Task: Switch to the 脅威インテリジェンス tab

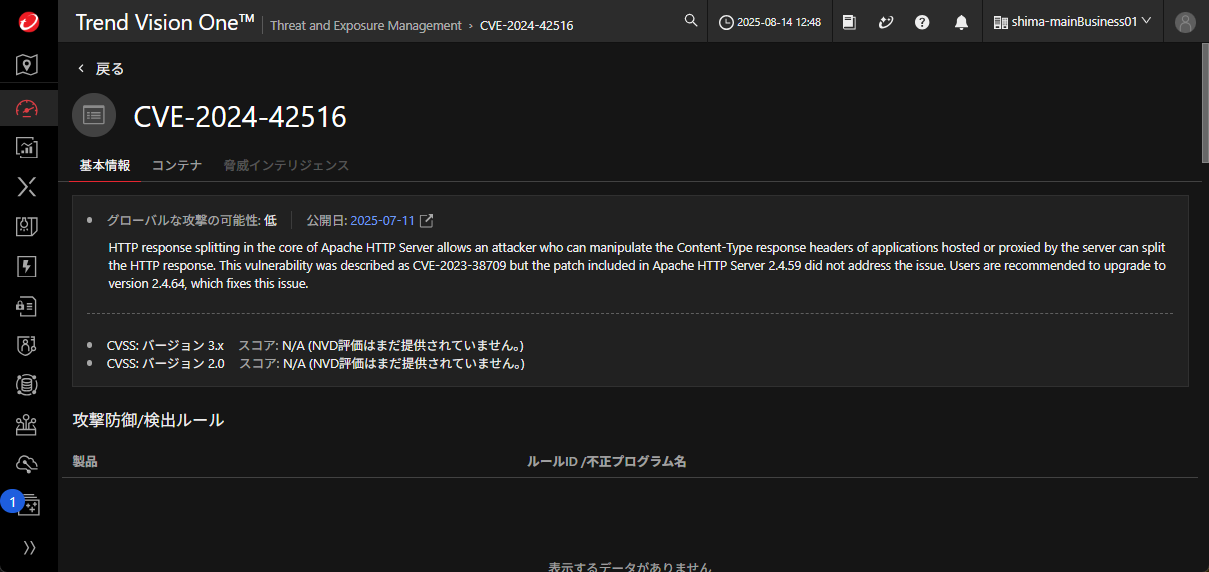Action: click(287, 166)
